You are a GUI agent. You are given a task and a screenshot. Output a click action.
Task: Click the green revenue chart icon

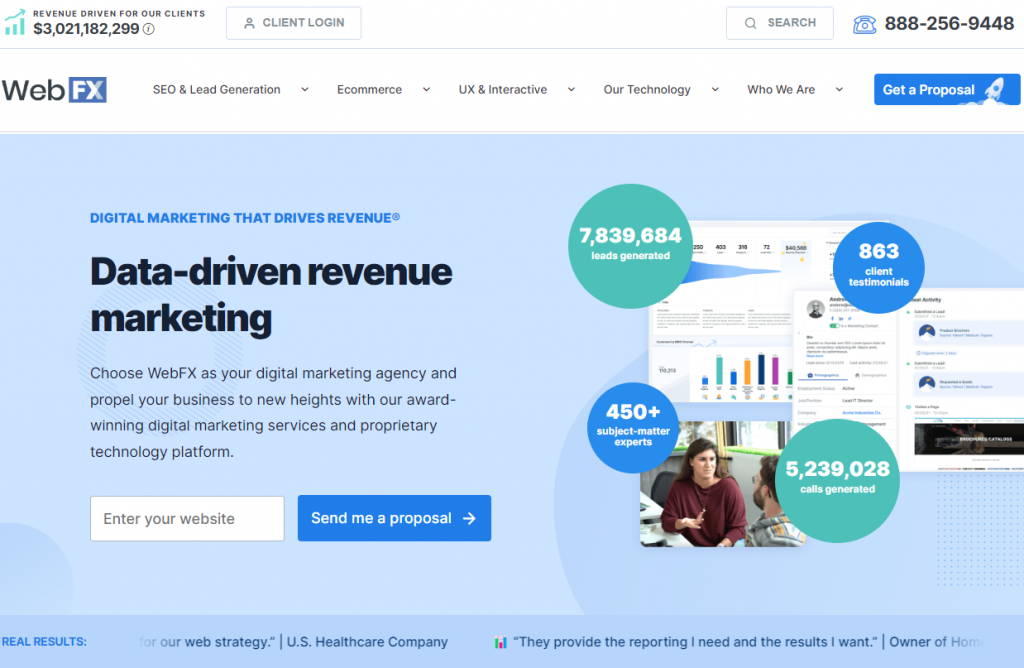coord(14,22)
